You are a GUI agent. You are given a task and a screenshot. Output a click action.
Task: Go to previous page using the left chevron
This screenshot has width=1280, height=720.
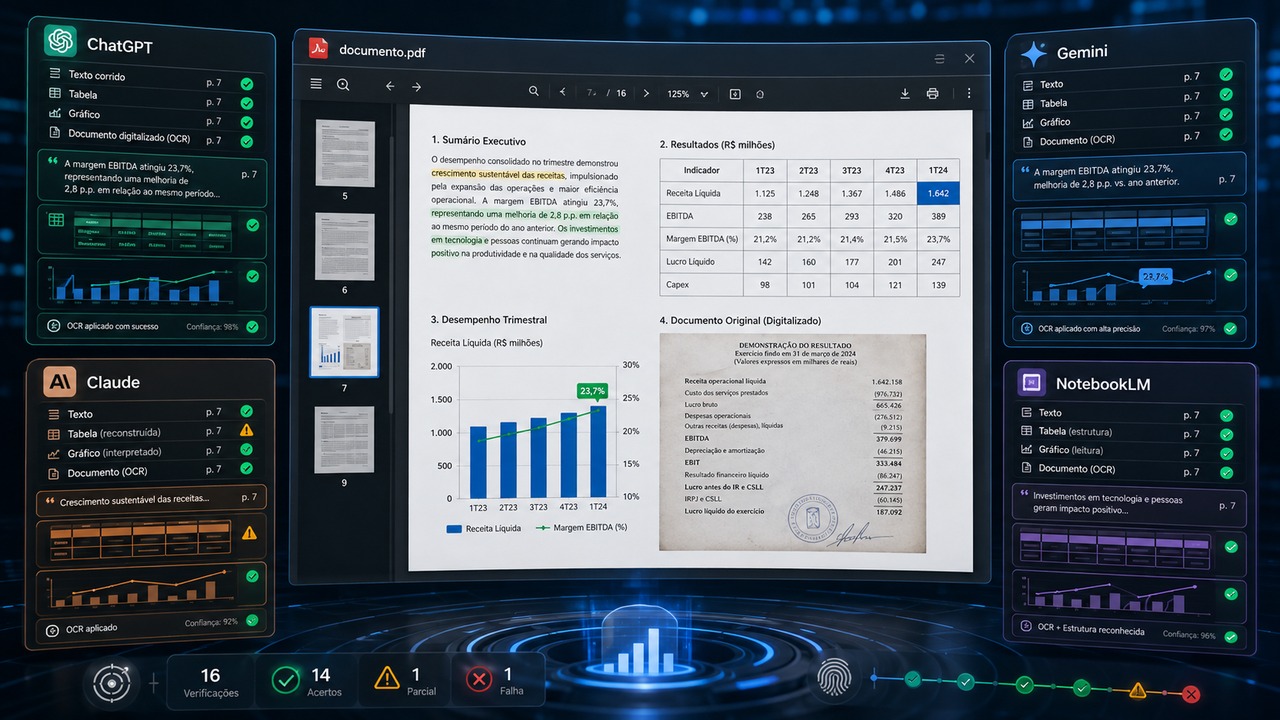563,93
